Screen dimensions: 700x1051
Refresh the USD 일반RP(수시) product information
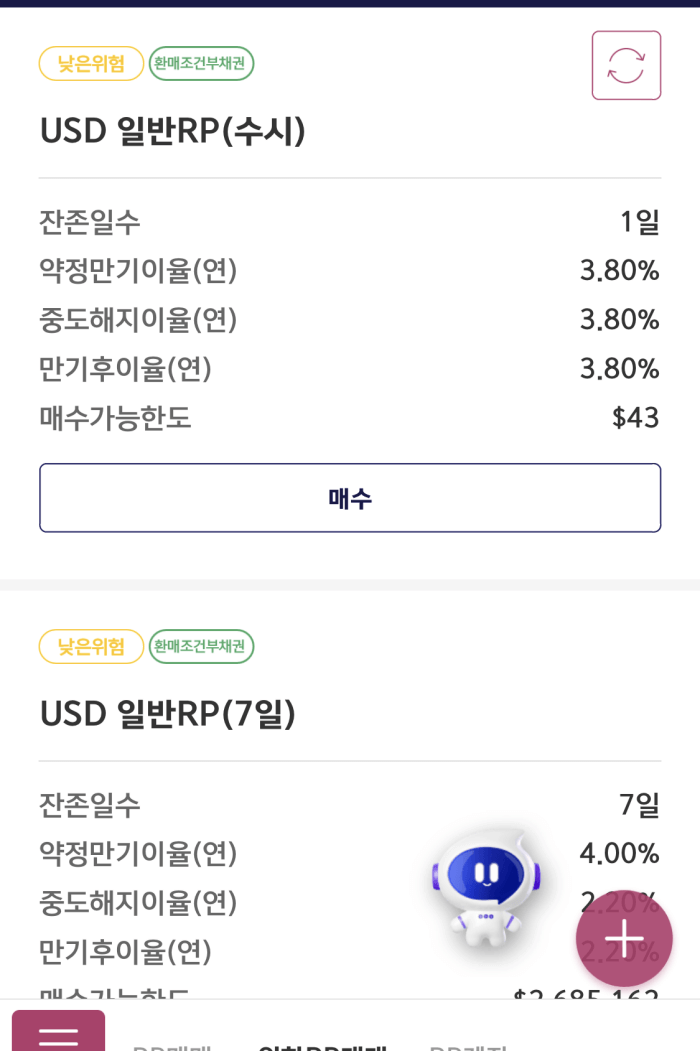coord(626,64)
